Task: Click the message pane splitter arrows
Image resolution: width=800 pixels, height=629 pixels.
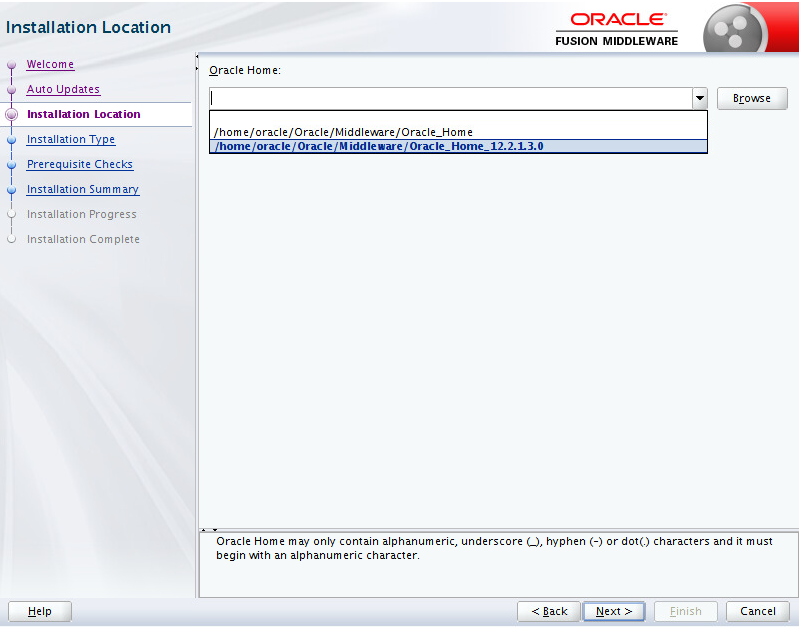Action: tap(209, 530)
